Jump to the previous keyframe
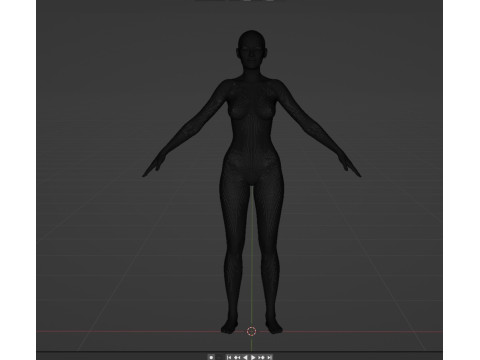The height and width of the screenshot is (360, 480). point(237,357)
